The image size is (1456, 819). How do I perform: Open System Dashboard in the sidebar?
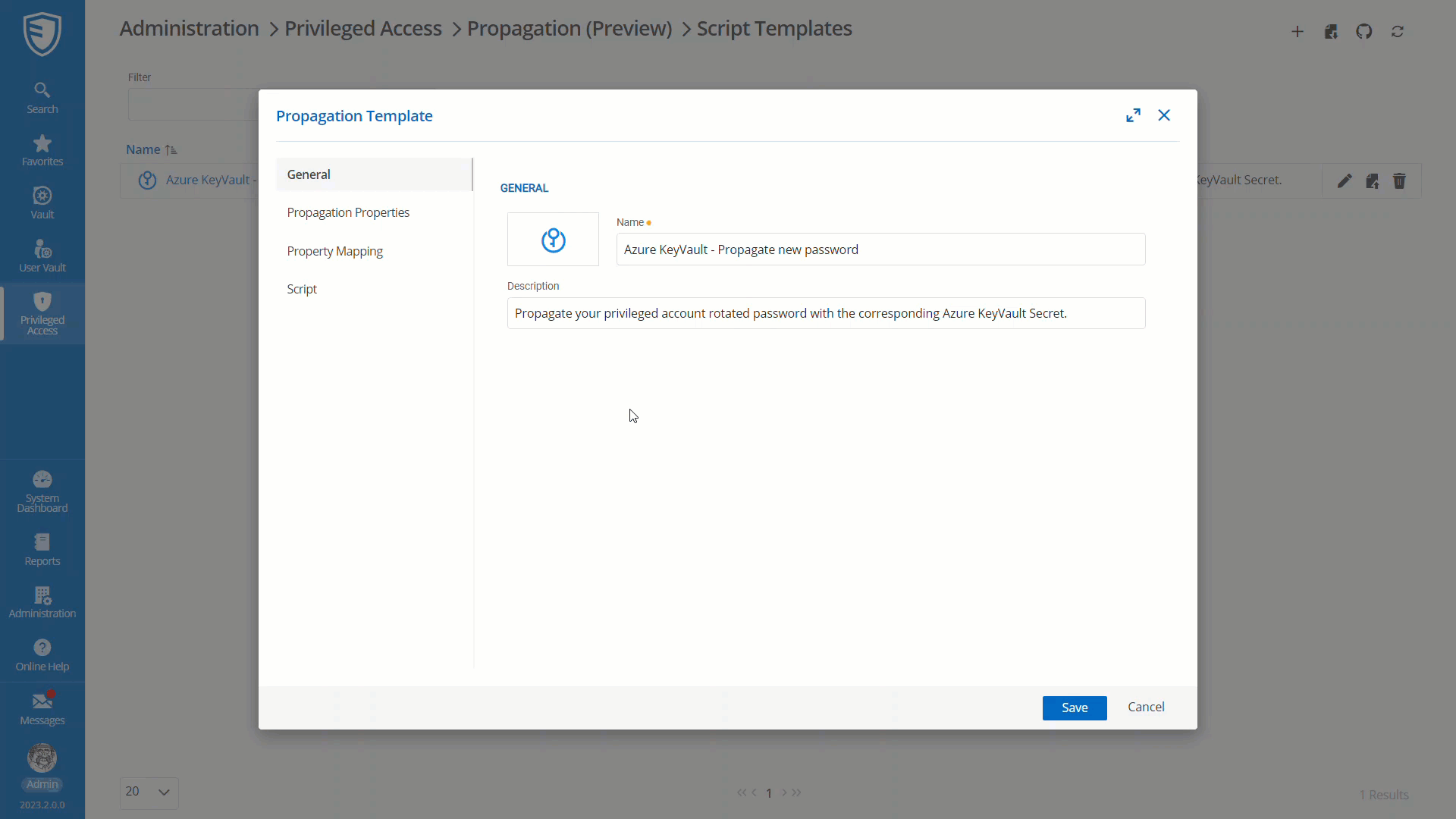[42, 491]
